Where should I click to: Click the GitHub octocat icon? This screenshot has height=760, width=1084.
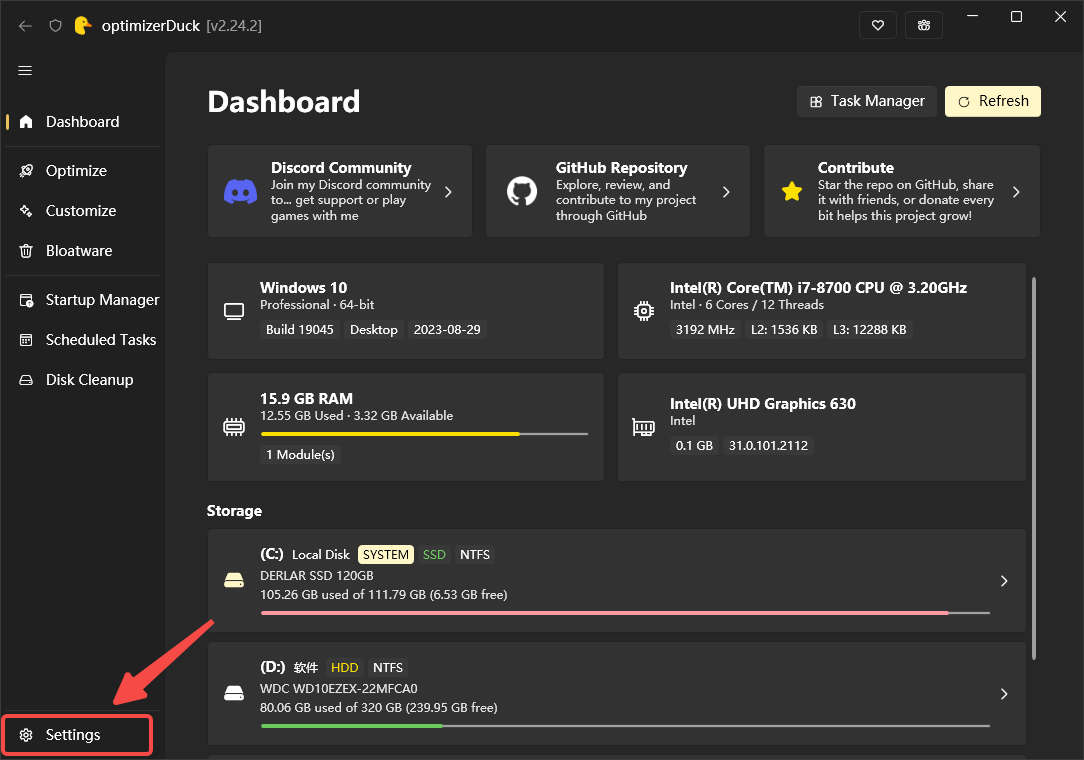point(522,192)
